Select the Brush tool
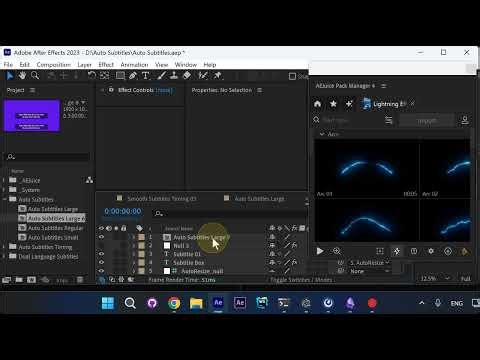The image size is (480, 360). point(161,76)
